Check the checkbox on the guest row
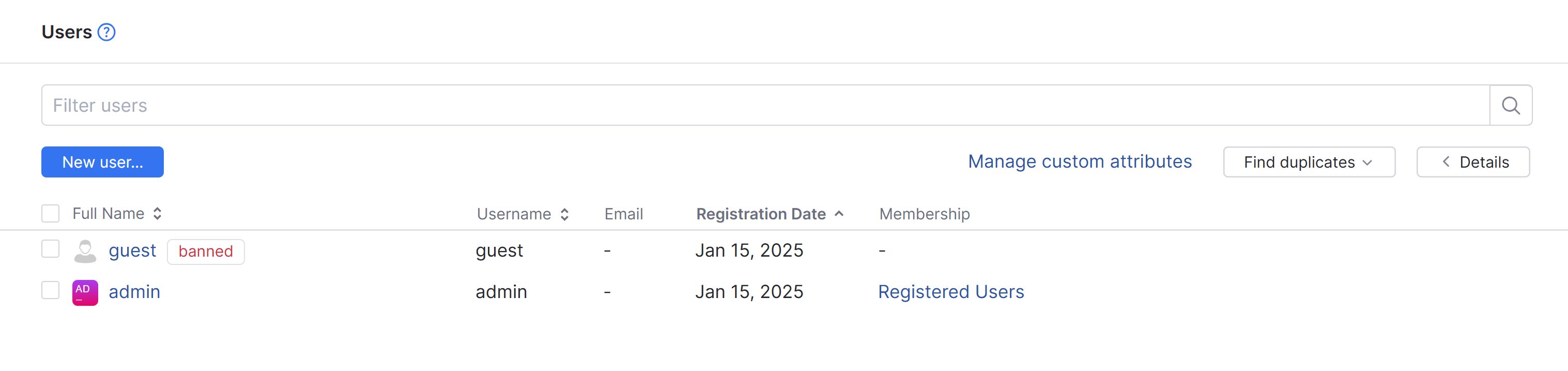This screenshot has width=1568, height=371. pos(50,249)
